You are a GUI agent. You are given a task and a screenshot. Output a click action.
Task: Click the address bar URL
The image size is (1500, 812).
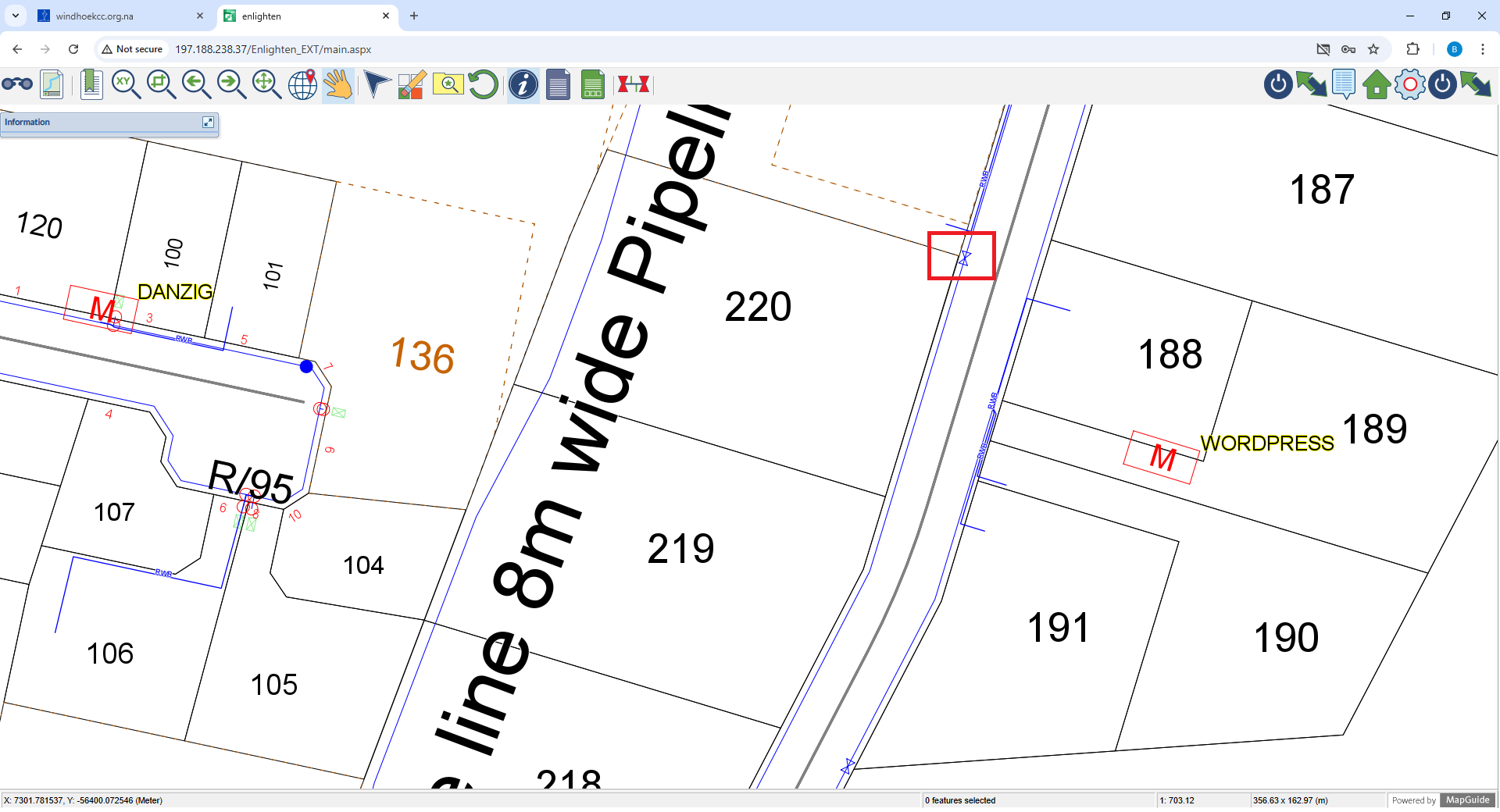click(273, 49)
